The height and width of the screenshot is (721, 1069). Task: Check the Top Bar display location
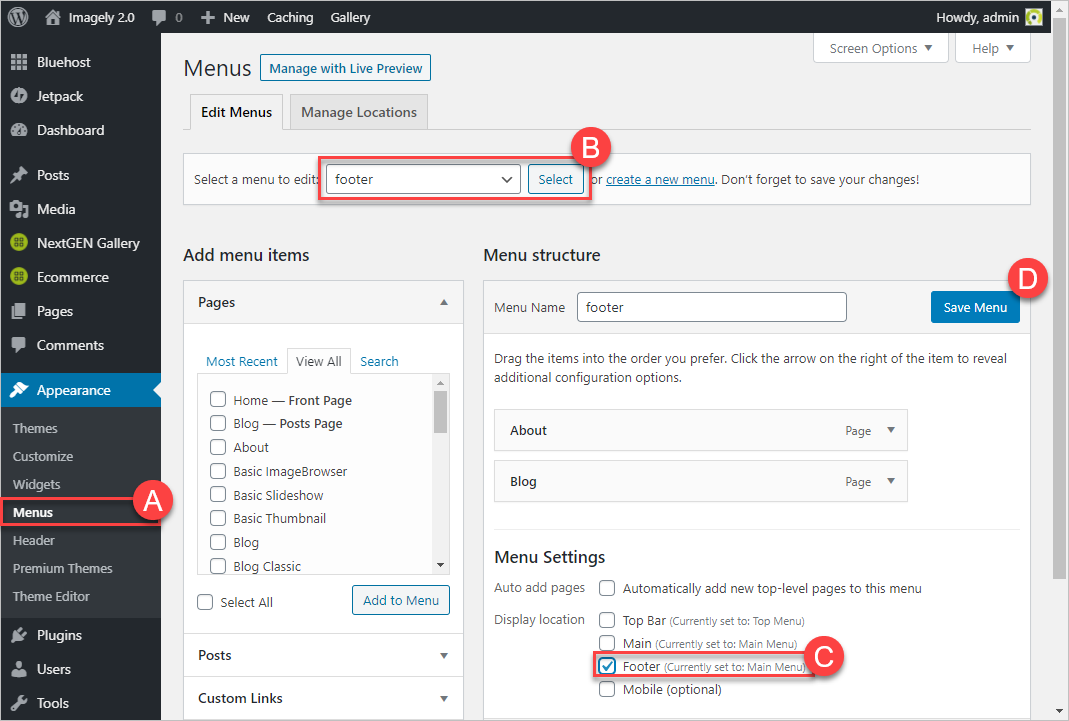tap(607, 620)
